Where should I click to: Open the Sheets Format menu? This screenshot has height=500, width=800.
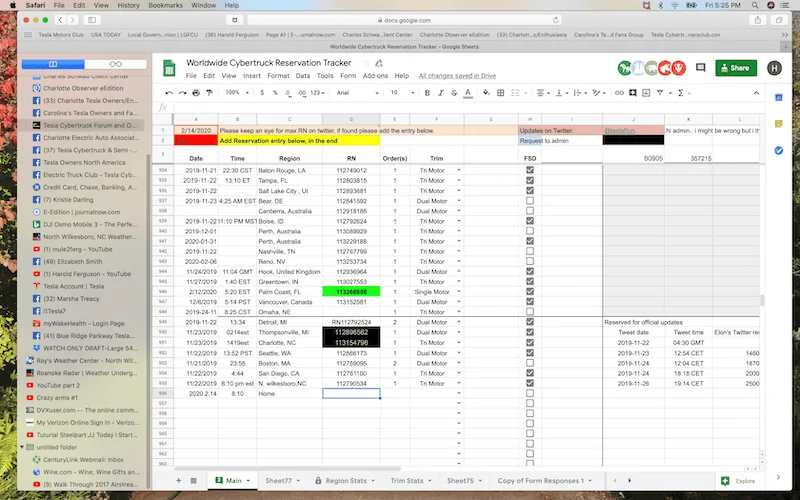278,76
